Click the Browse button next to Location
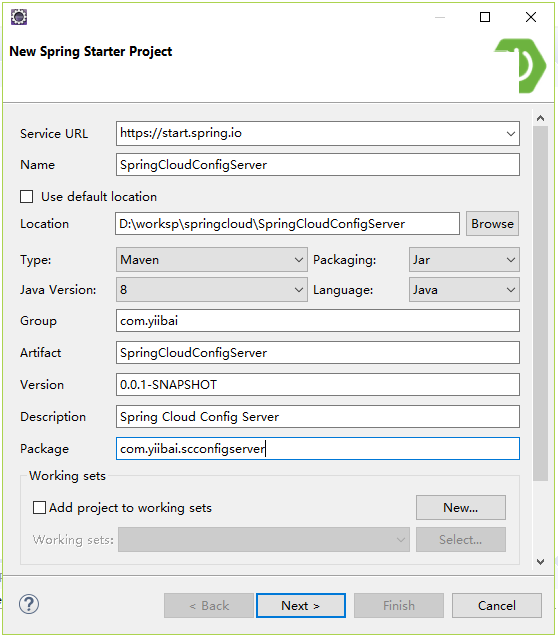558x638 pixels. 492,223
